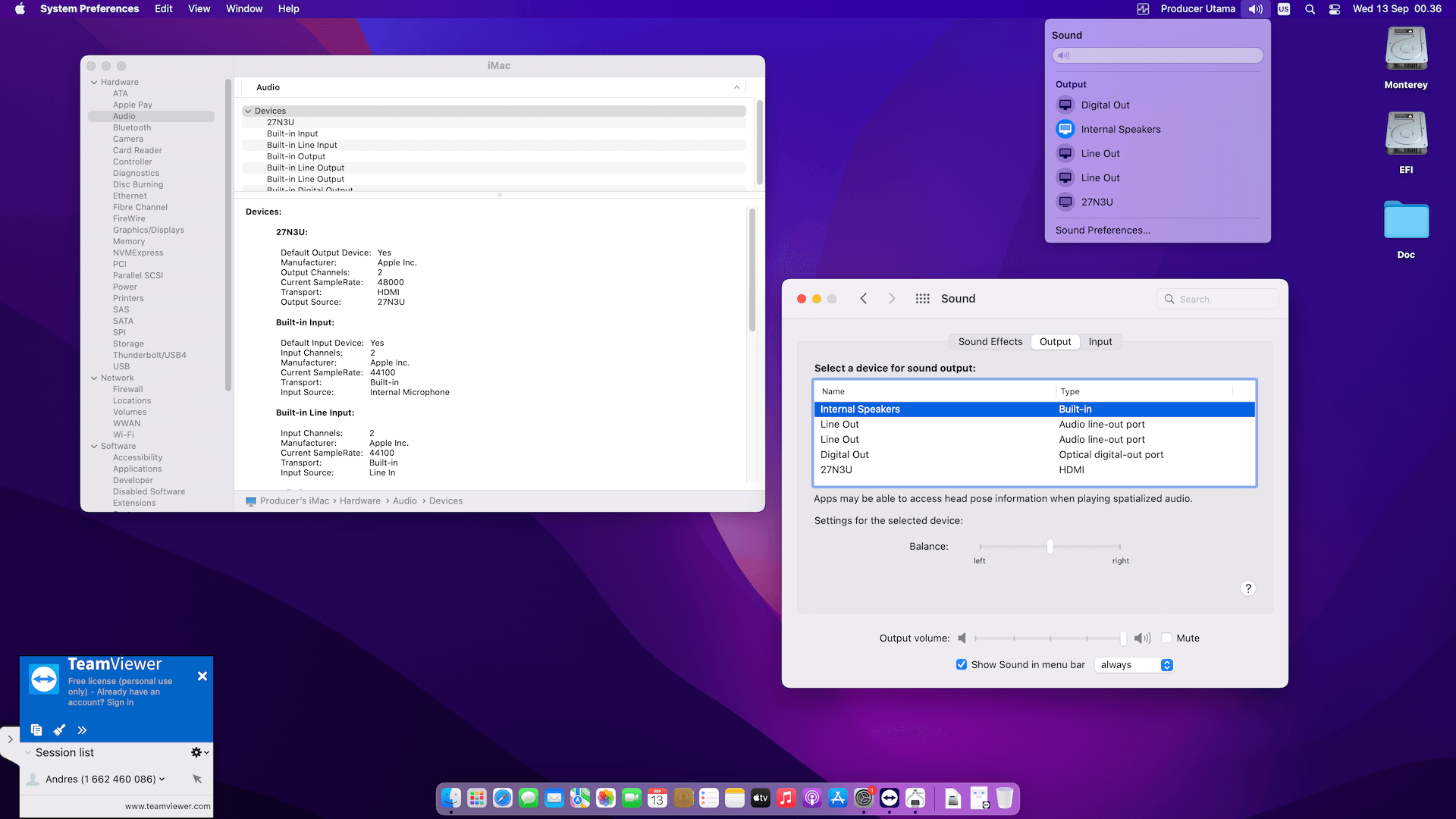Click the Sound volume menu bar icon
1456x819 pixels.
click(1256, 9)
